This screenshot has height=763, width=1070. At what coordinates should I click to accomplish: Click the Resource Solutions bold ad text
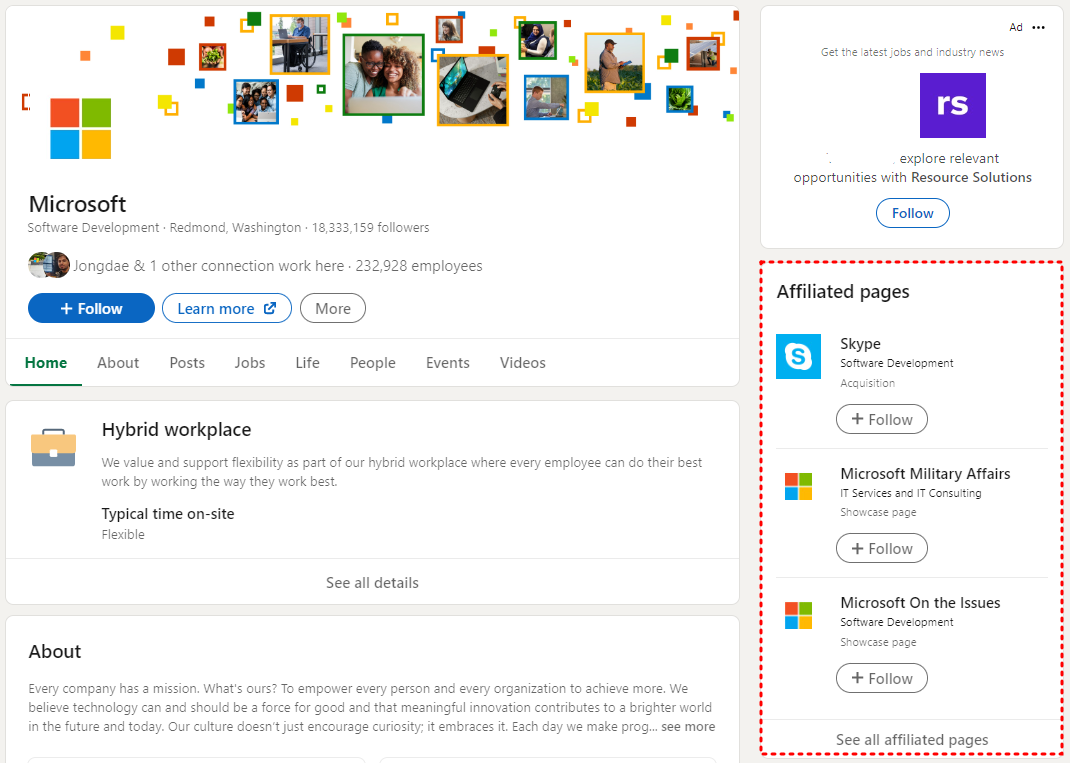[x=971, y=177]
